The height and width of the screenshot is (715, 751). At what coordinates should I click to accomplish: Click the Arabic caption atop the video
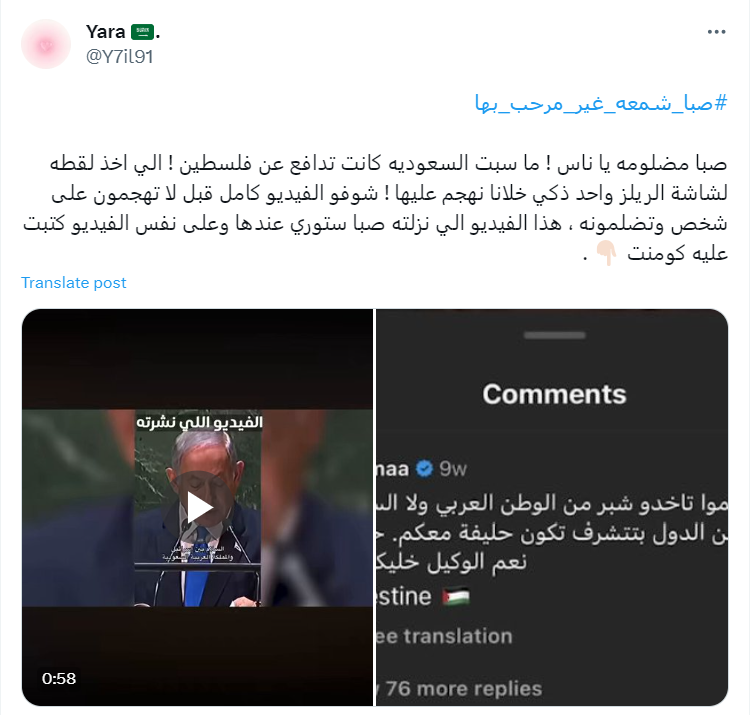(x=199, y=422)
